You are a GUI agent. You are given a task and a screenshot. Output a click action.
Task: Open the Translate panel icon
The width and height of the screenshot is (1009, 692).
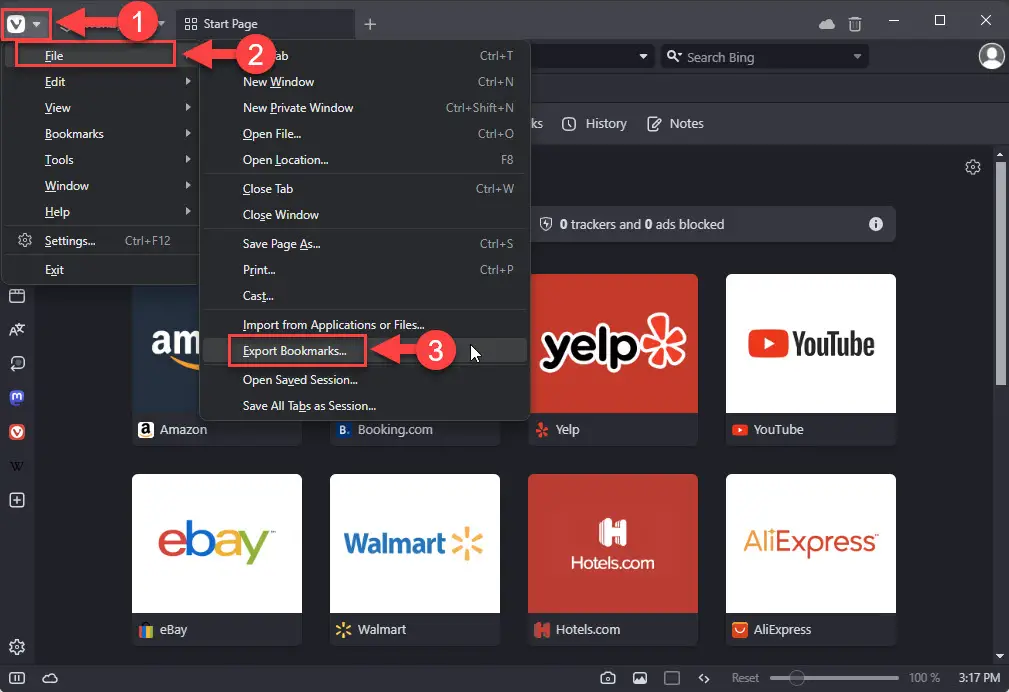point(17,330)
